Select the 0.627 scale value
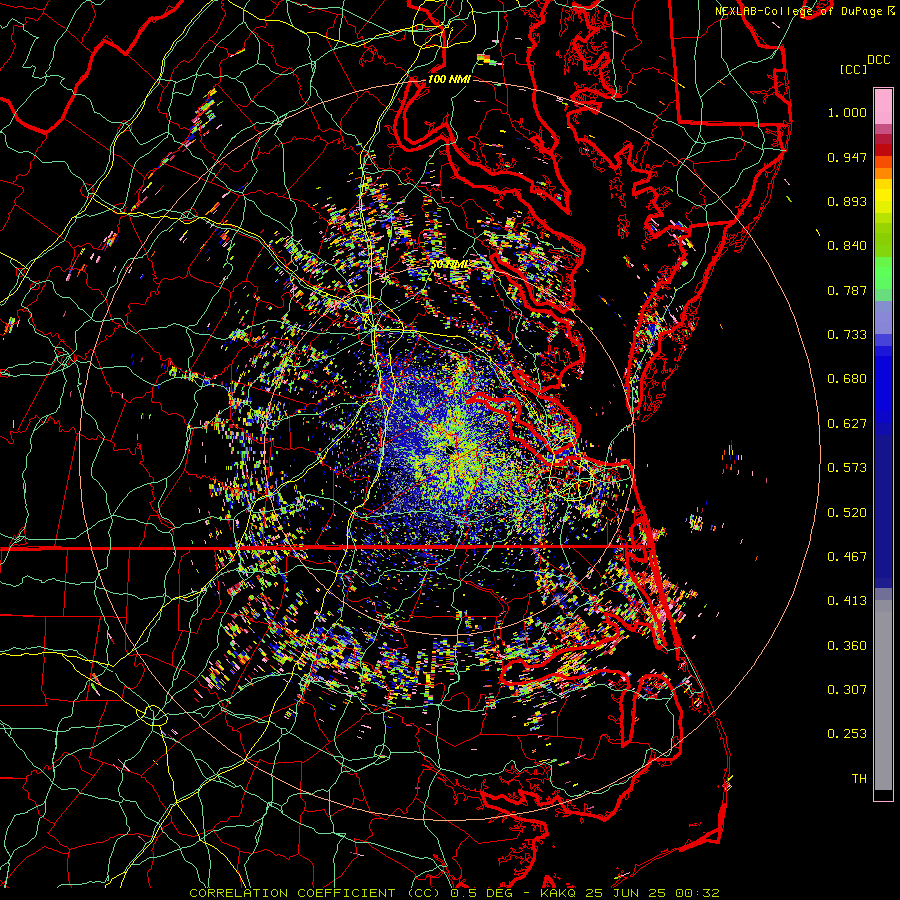The height and width of the screenshot is (900, 900). (x=847, y=424)
